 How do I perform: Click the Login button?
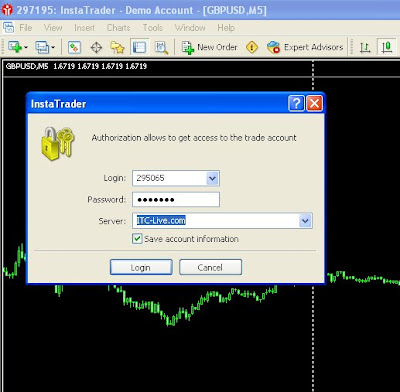pos(141,267)
